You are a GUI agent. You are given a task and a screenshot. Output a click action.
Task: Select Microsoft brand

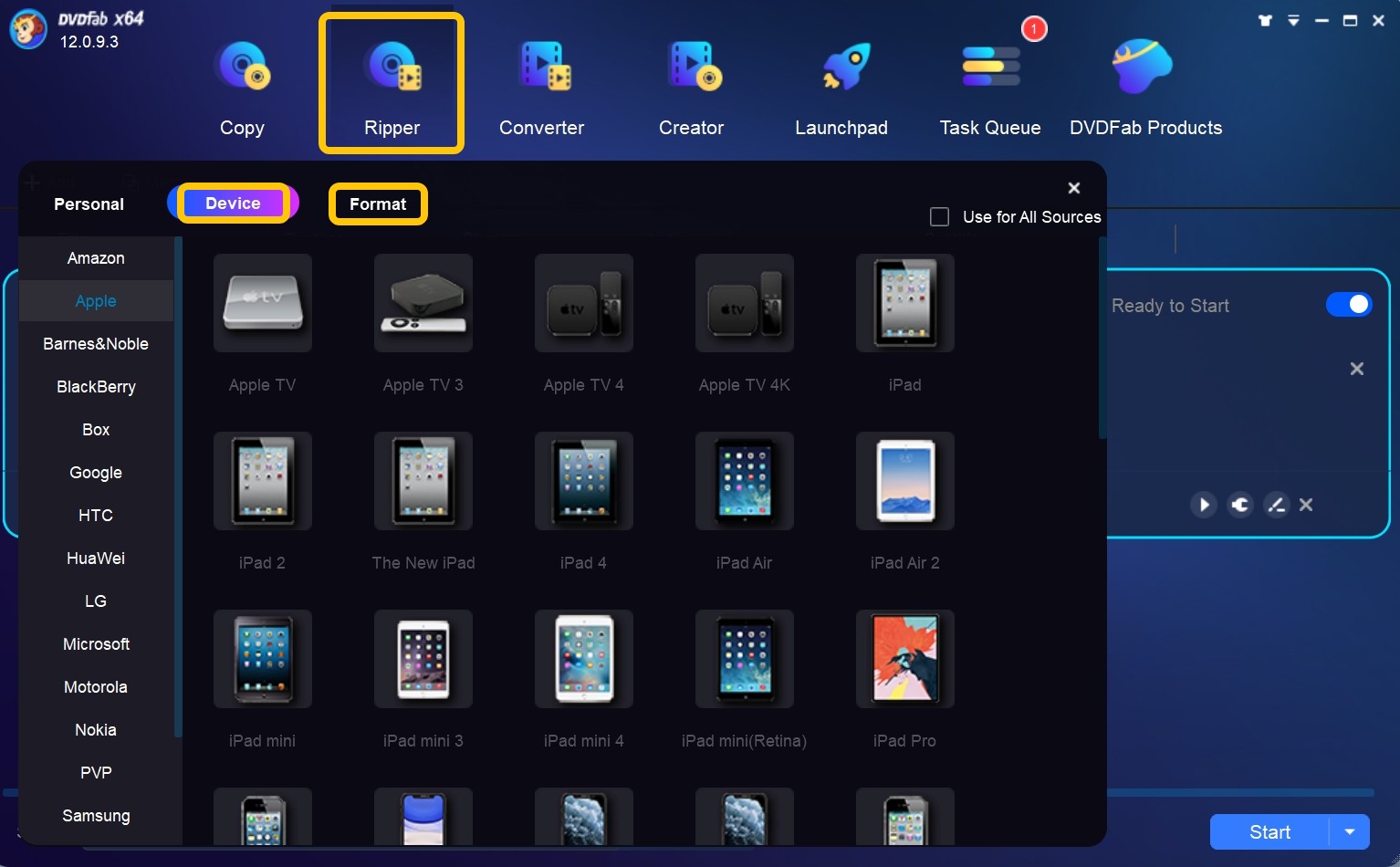[96, 644]
